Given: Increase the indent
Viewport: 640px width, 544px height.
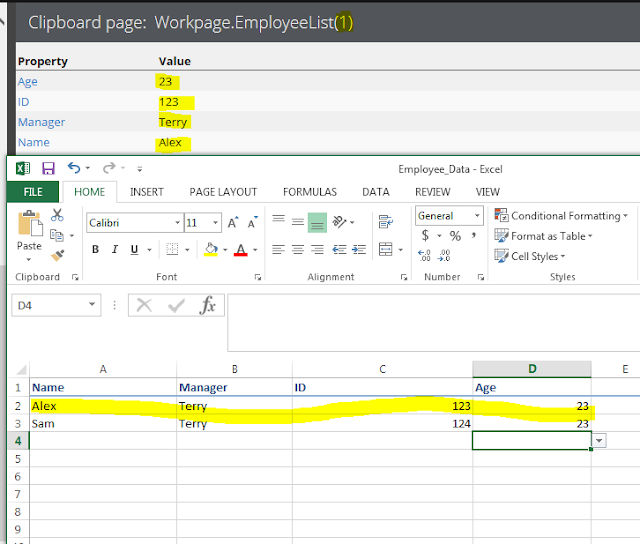Looking at the screenshot, I should tap(359, 249).
